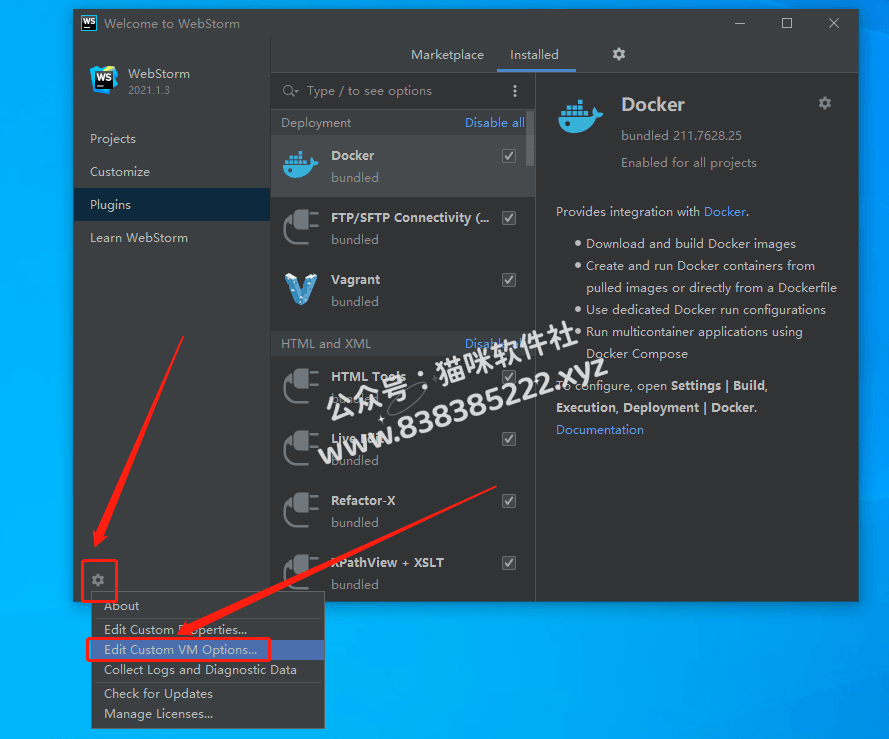Viewport: 889px width, 739px height.
Task: Click the WebStorm logo in the sidebar
Action: coord(104,79)
